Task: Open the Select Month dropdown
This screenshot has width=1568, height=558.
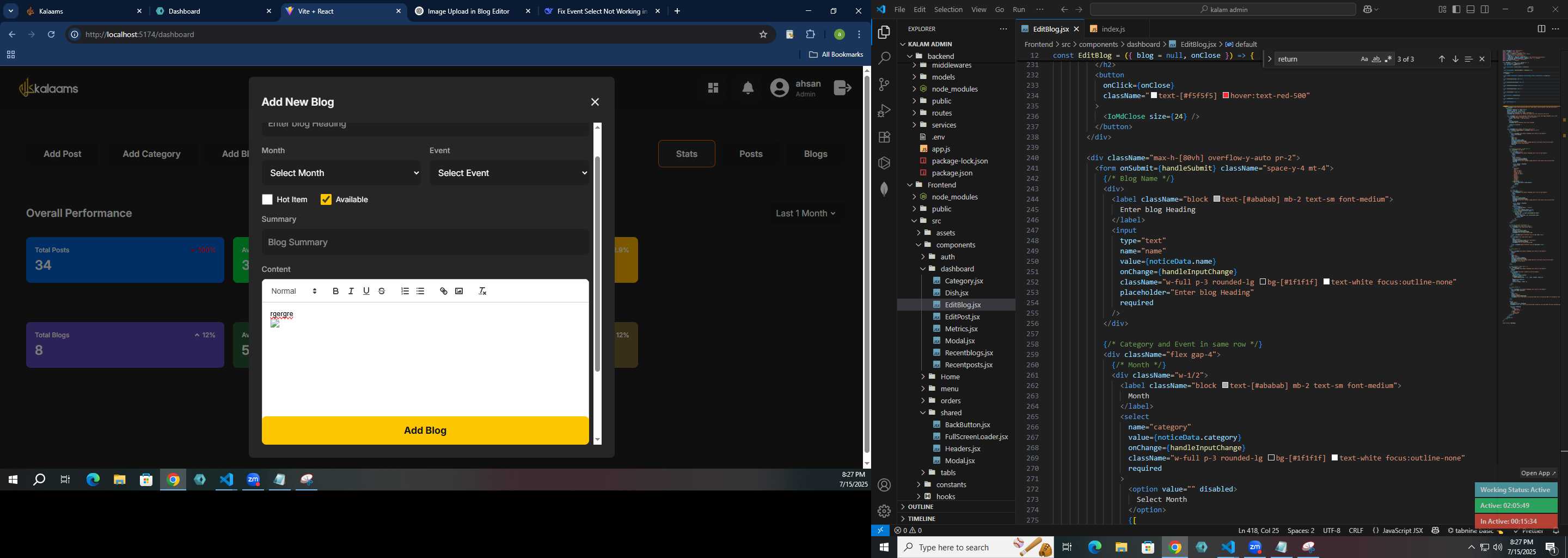Action: coord(341,173)
